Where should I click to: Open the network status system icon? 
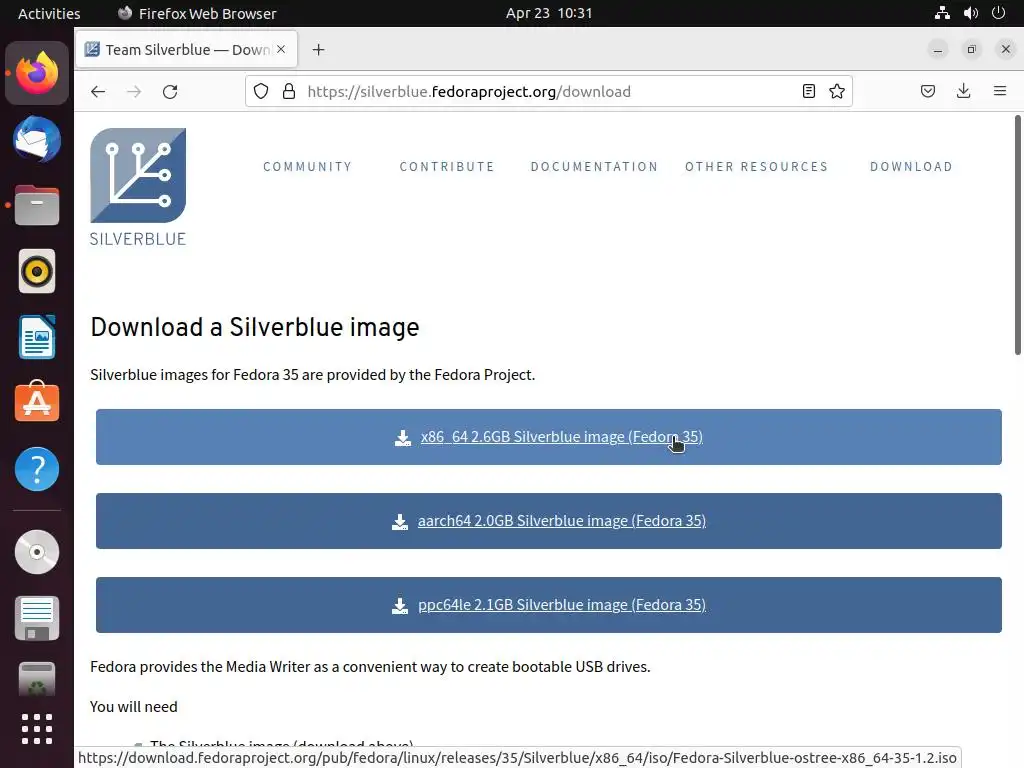(x=942, y=13)
